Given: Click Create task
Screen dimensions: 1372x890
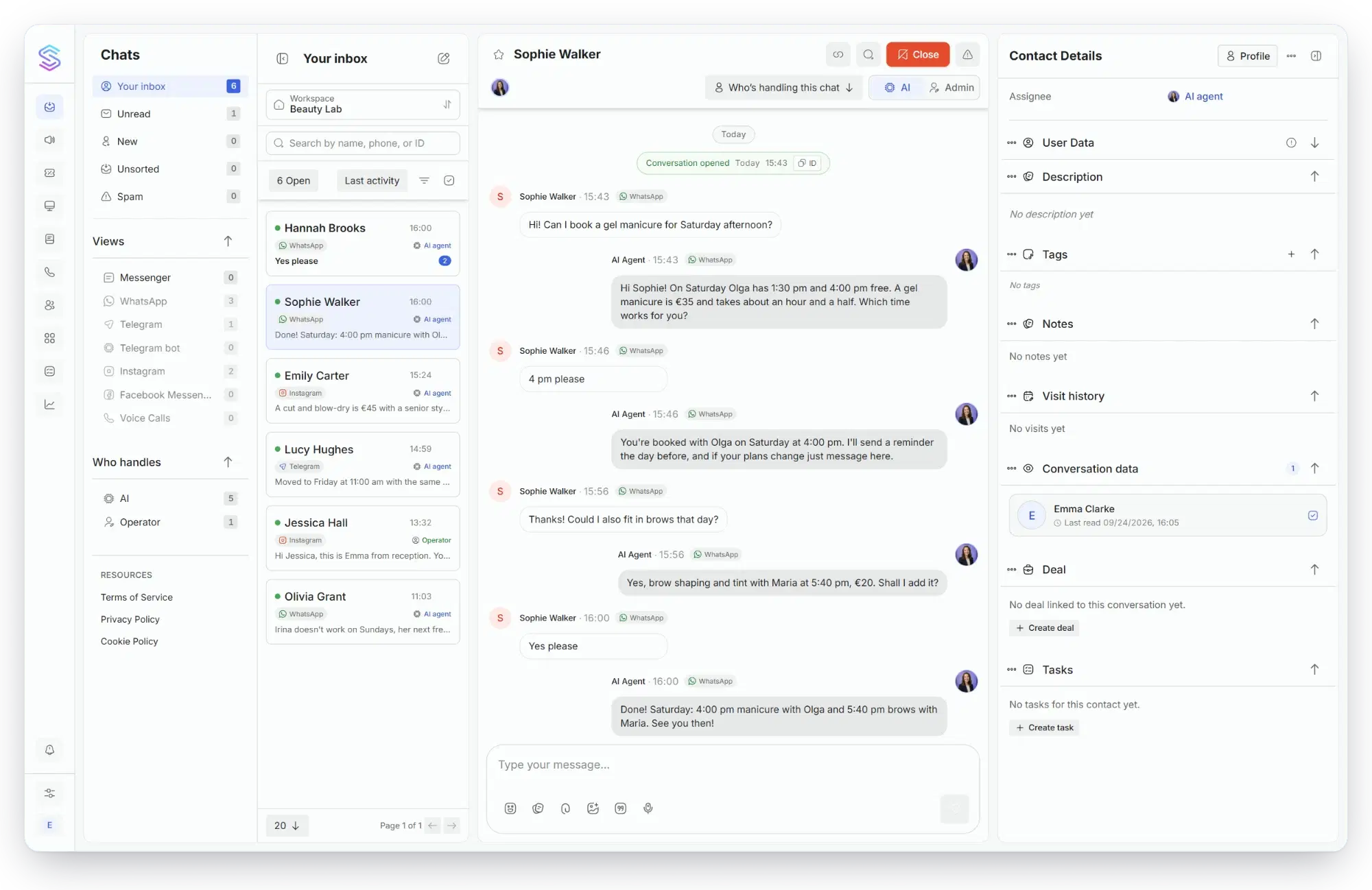Looking at the screenshot, I should point(1044,727).
